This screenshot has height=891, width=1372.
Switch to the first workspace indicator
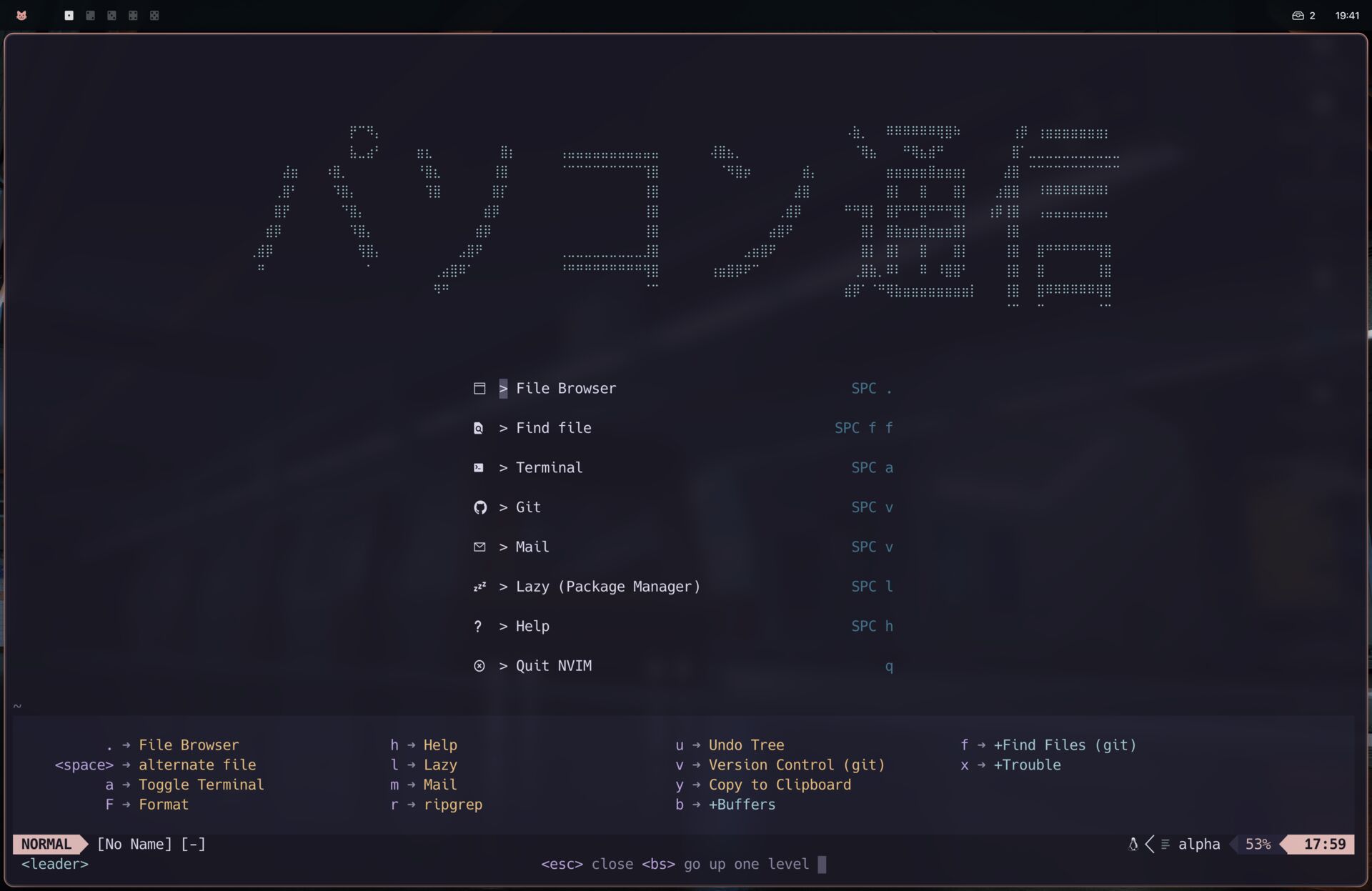point(69,15)
